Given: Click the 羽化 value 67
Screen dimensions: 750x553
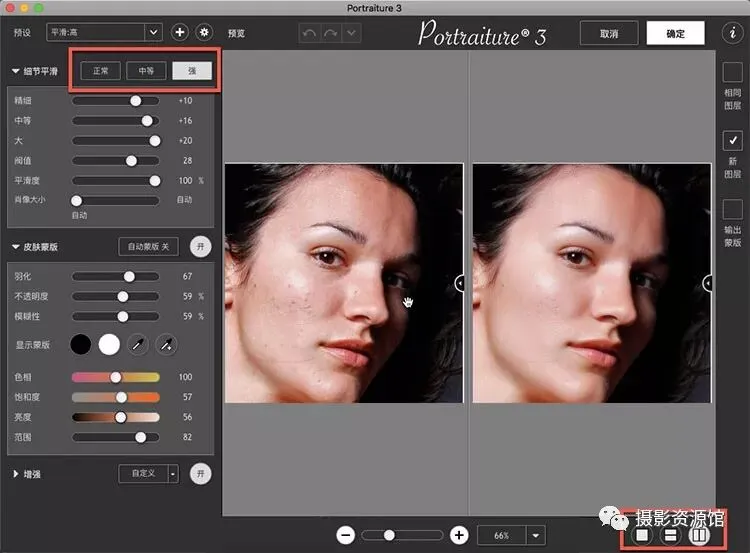Looking at the screenshot, I should (x=188, y=276).
